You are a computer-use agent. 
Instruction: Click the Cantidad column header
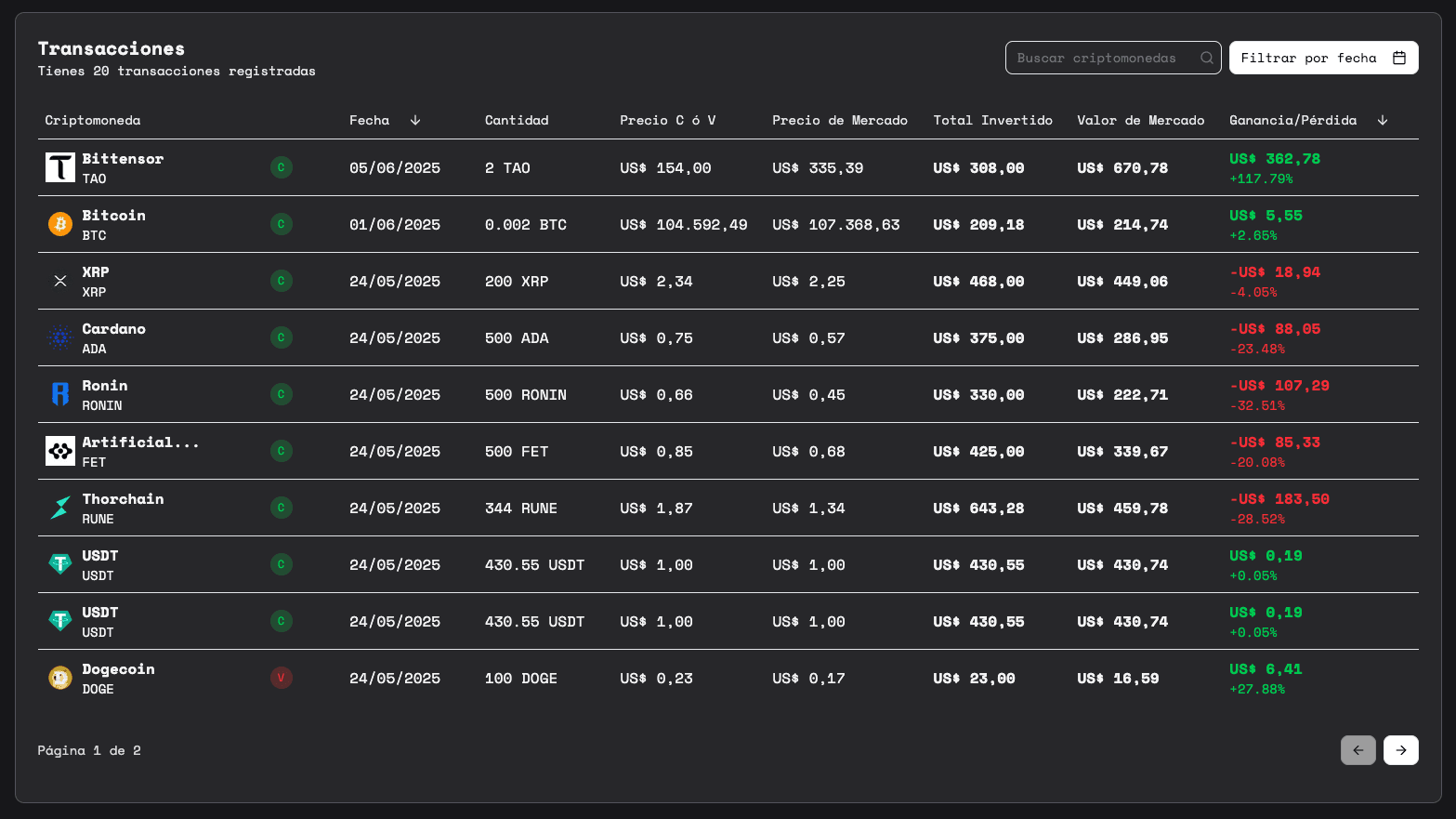click(517, 120)
